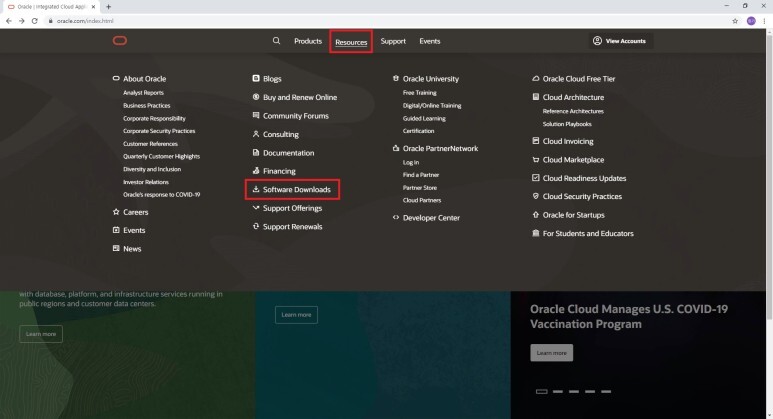Screen dimensions: 773x419
Task: Open Oracle's response to COVID-19 link
Action: click(x=162, y=194)
